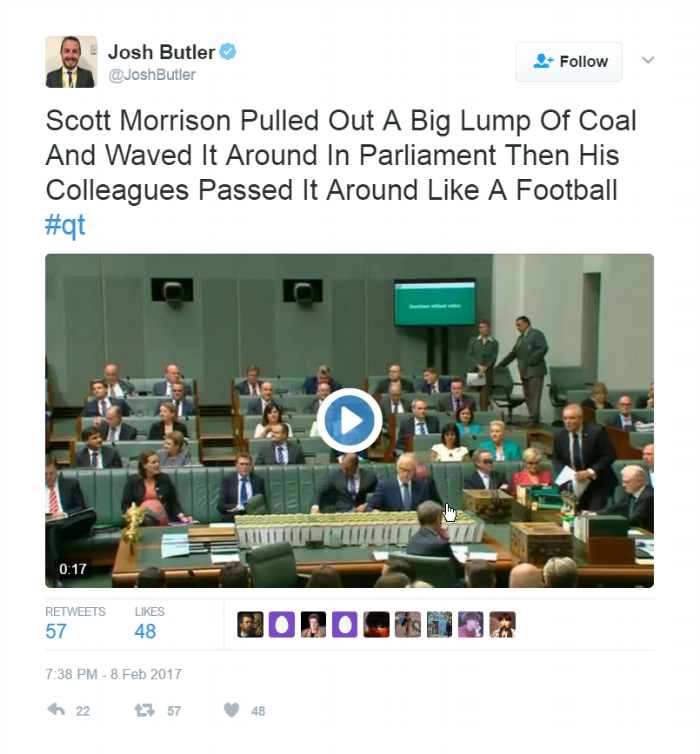Click the second purple egg avatar

(x=345, y=625)
